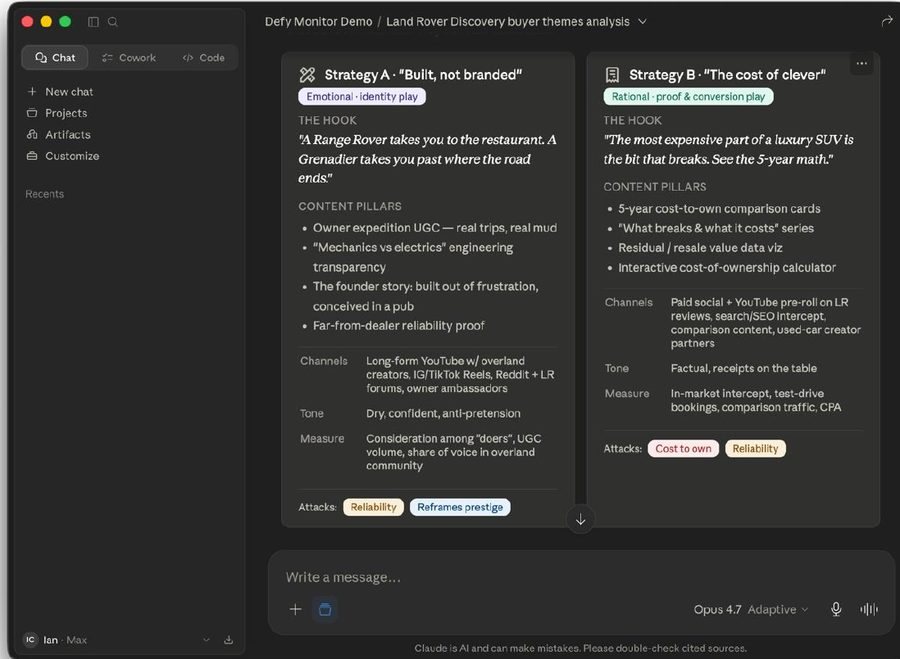Click the Strategy A crossed-tools icon
Viewport: 900px width, 659px height.
308,75
